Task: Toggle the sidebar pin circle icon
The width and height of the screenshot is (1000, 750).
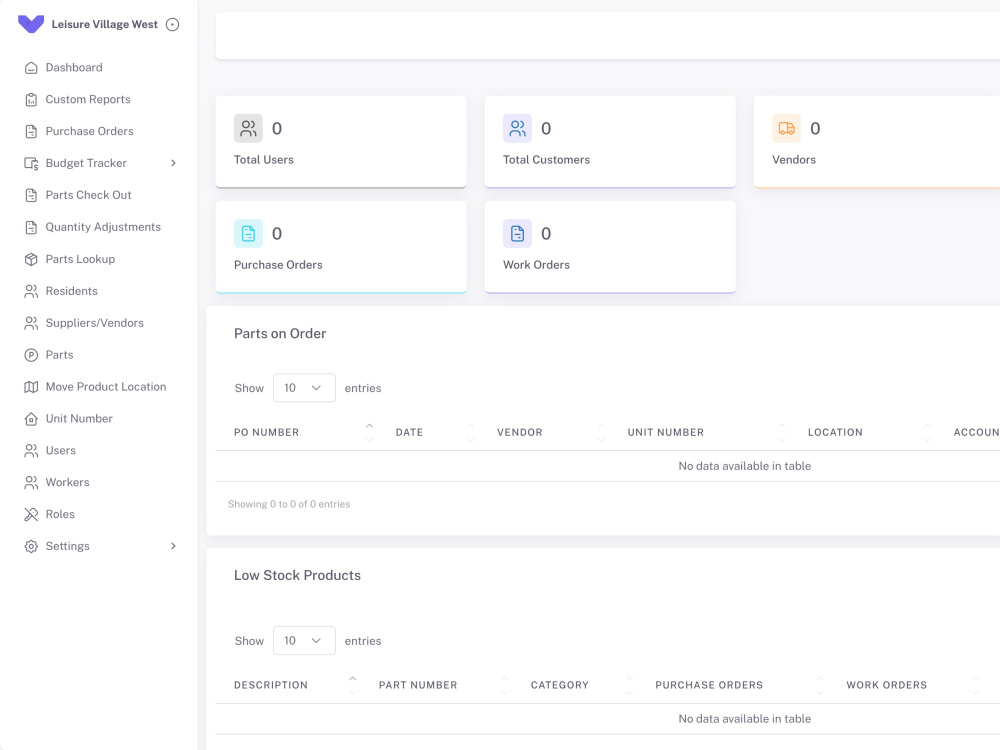Action: coord(172,24)
